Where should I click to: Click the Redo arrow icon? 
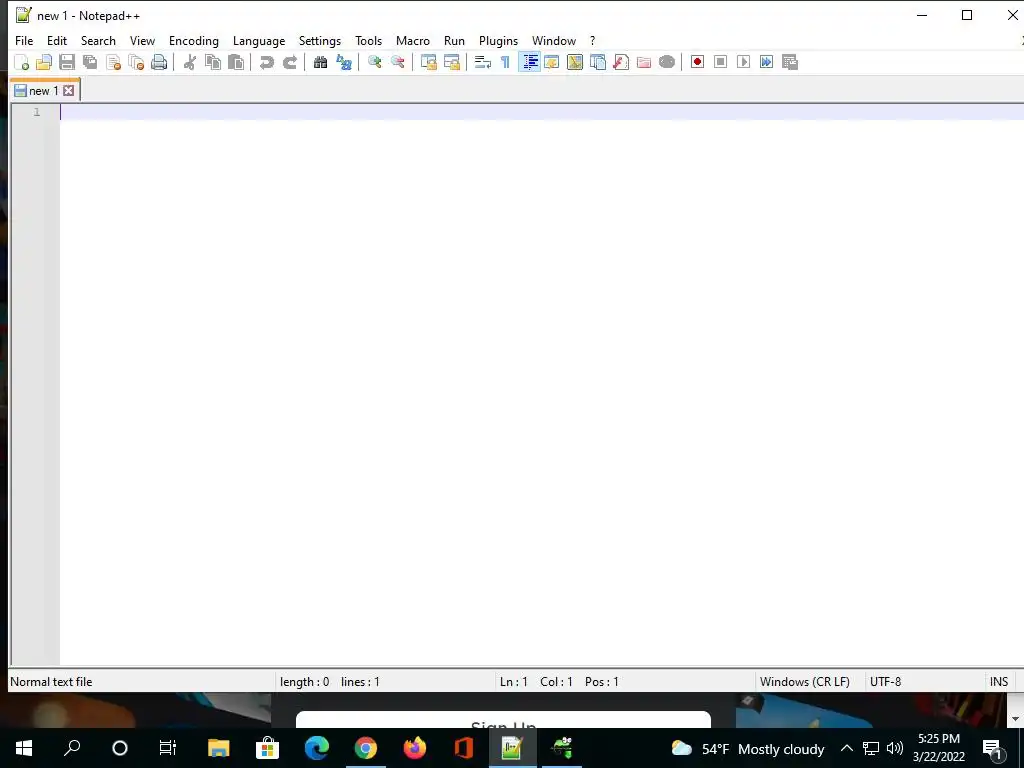coord(290,62)
